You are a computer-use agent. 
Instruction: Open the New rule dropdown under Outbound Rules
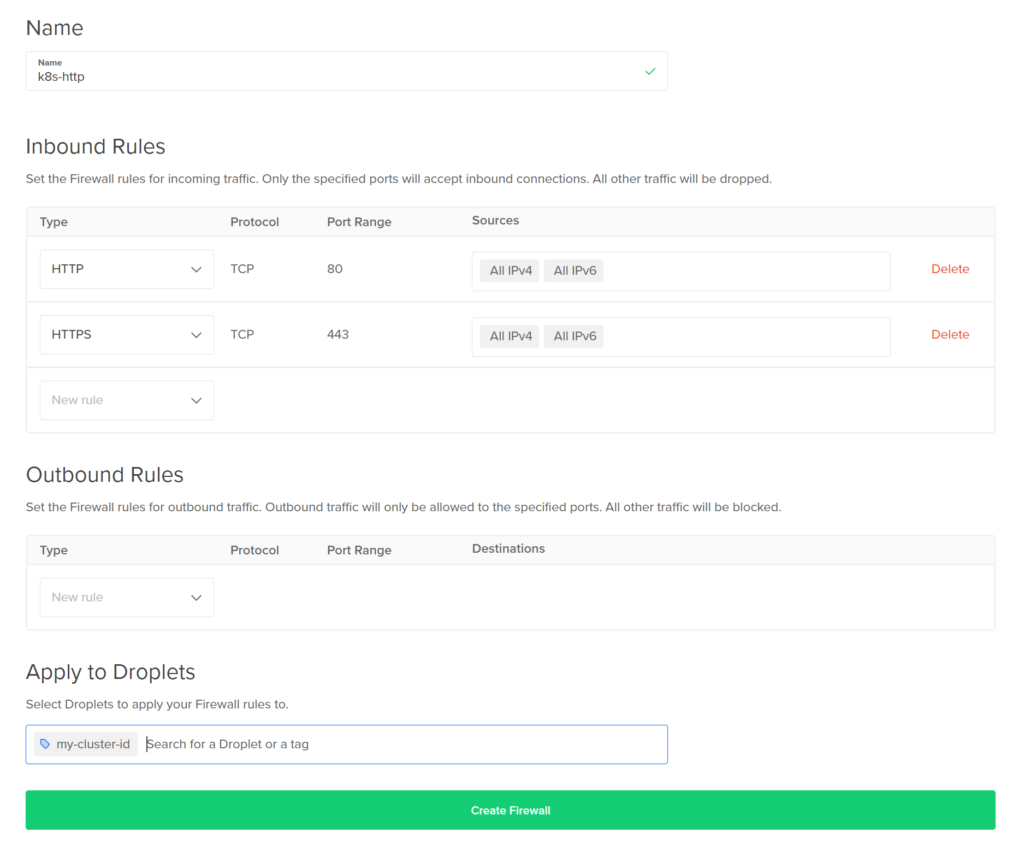(126, 597)
